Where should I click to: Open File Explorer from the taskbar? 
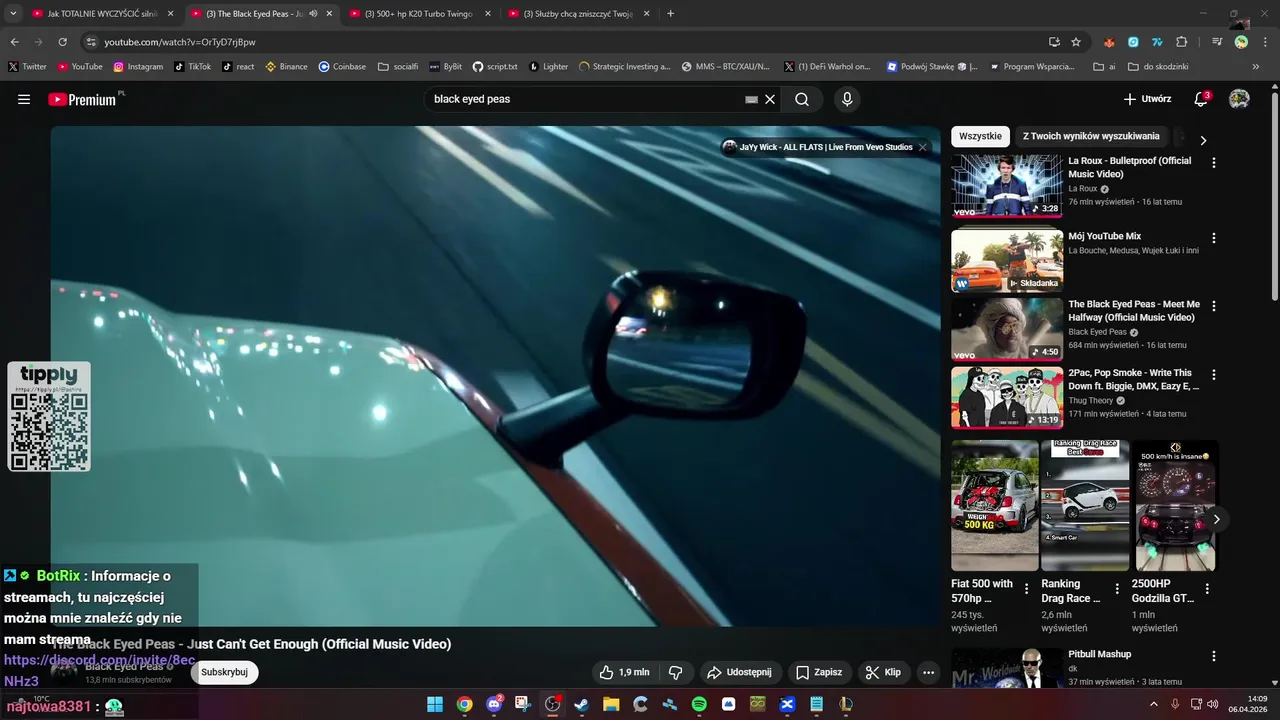[x=611, y=704]
